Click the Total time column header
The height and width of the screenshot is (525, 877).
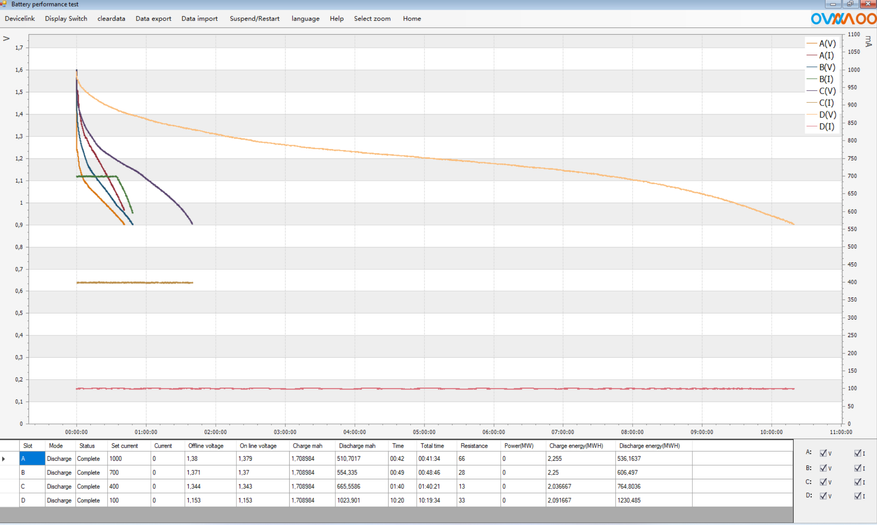436,446
